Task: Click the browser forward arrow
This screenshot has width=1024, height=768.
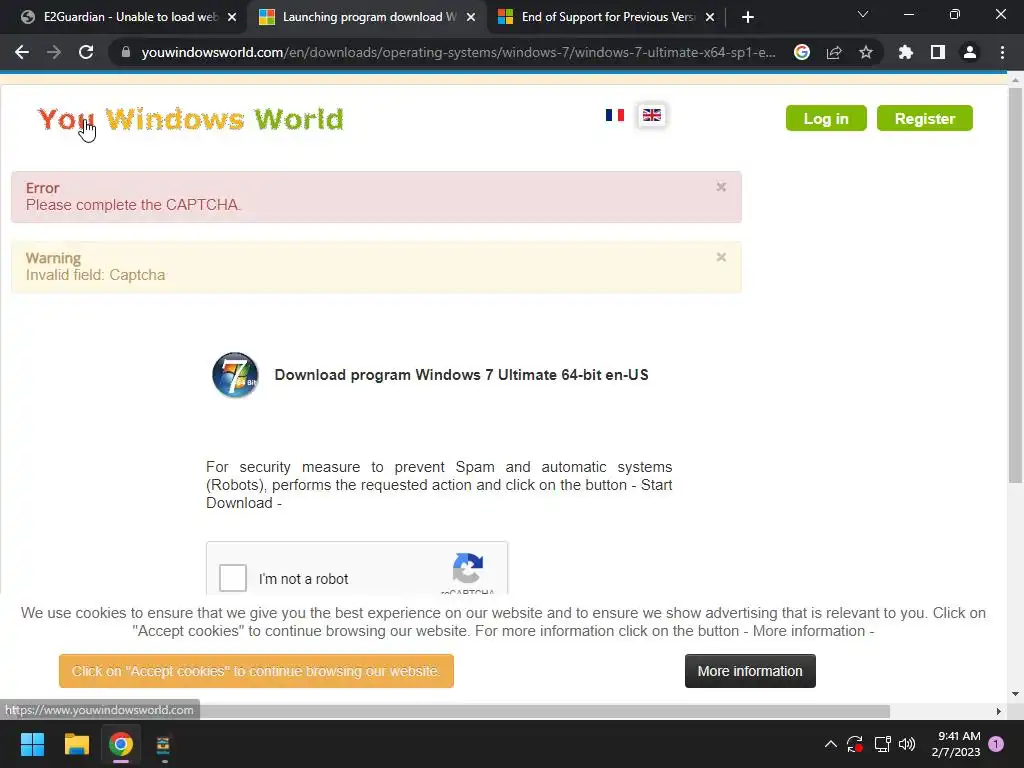Action: pyautogui.click(x=54, y=52)
